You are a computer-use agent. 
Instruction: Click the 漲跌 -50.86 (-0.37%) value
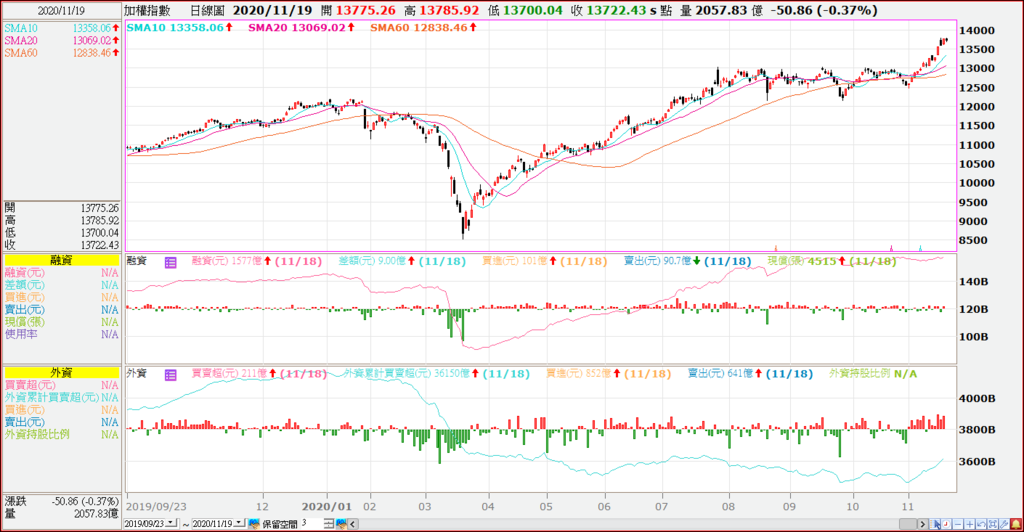coord(86,501)
